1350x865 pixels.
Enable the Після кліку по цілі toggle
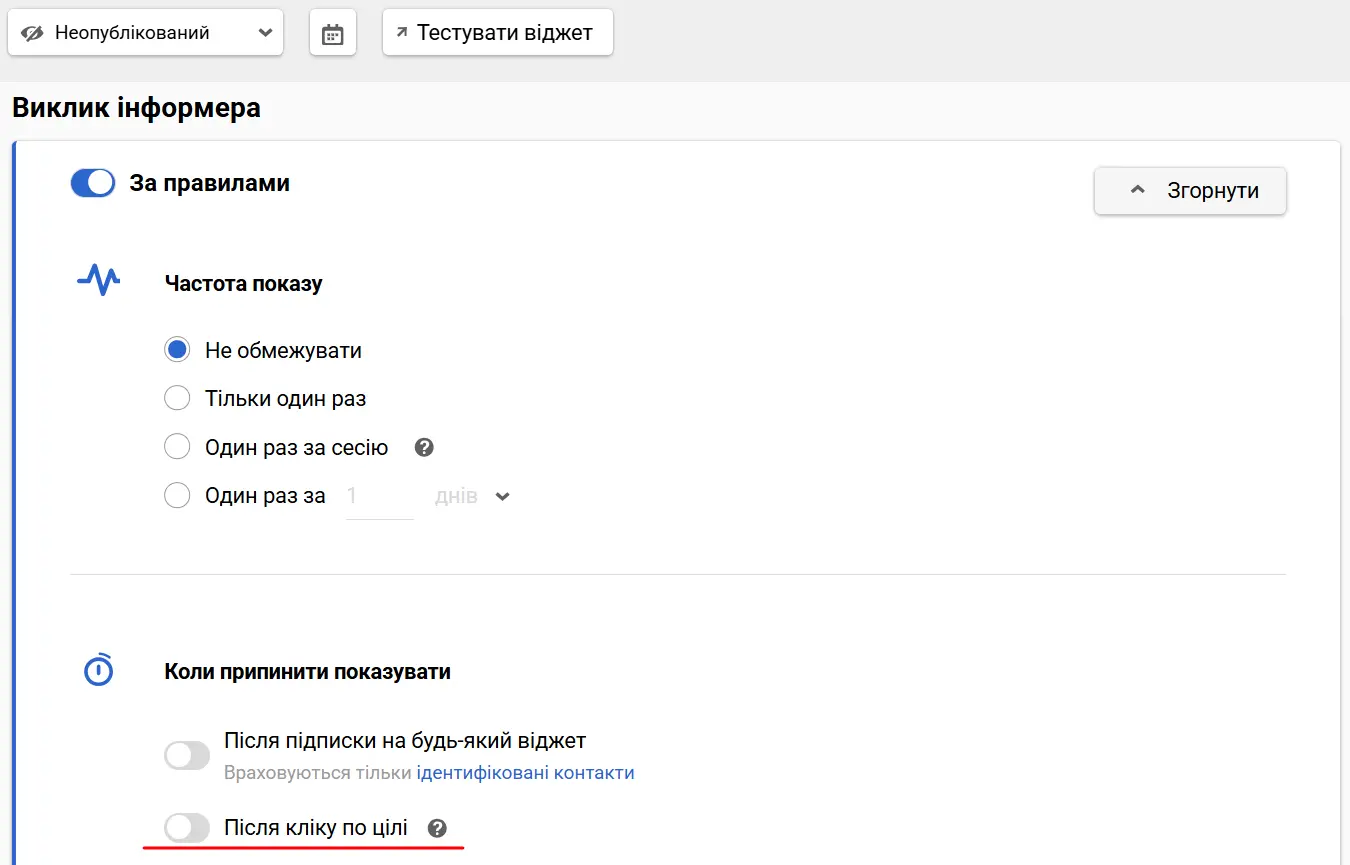click(186, 827)
